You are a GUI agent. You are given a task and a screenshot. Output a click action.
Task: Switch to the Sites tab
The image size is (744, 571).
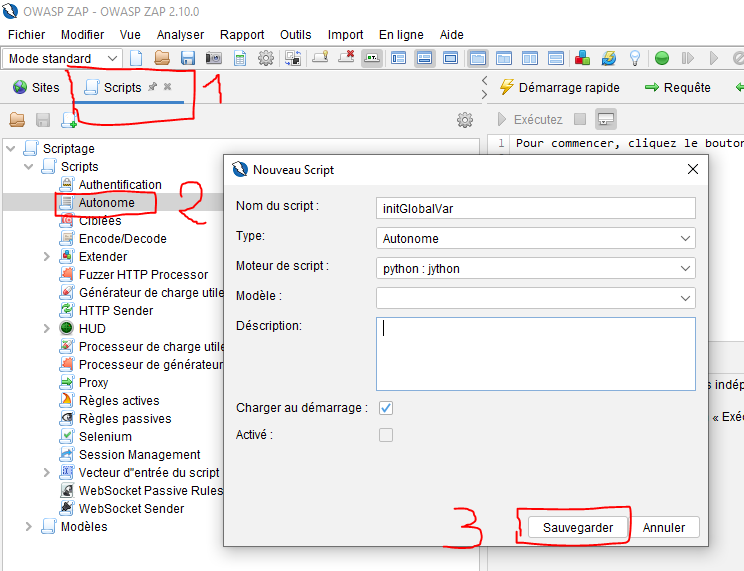[x=37, y=87]
